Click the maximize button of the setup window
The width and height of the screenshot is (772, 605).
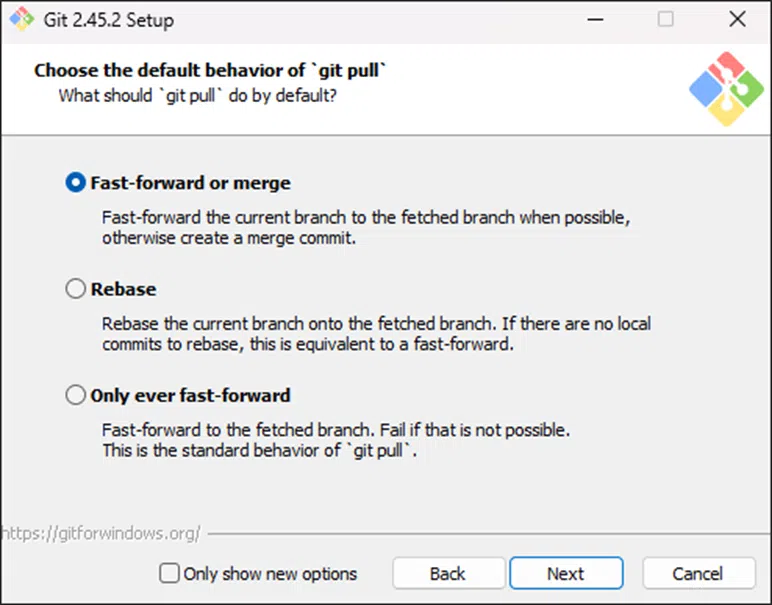[665, 19]
